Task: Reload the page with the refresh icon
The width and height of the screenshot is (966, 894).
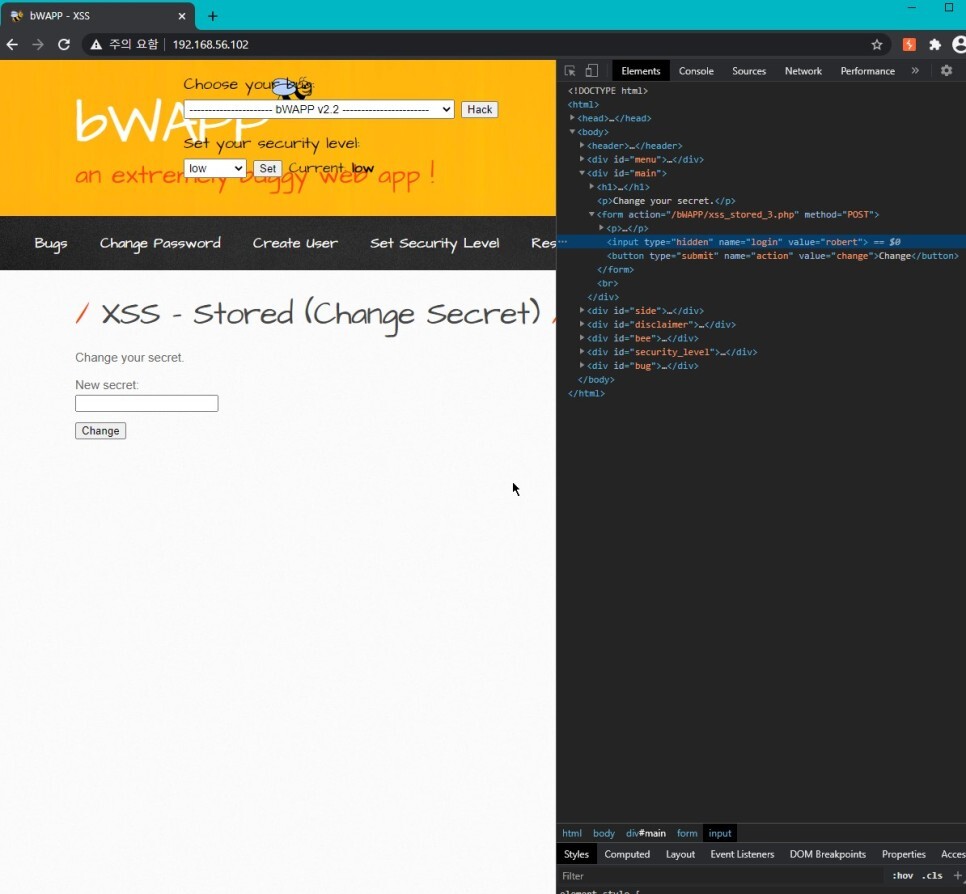Action: click(63, 44)
